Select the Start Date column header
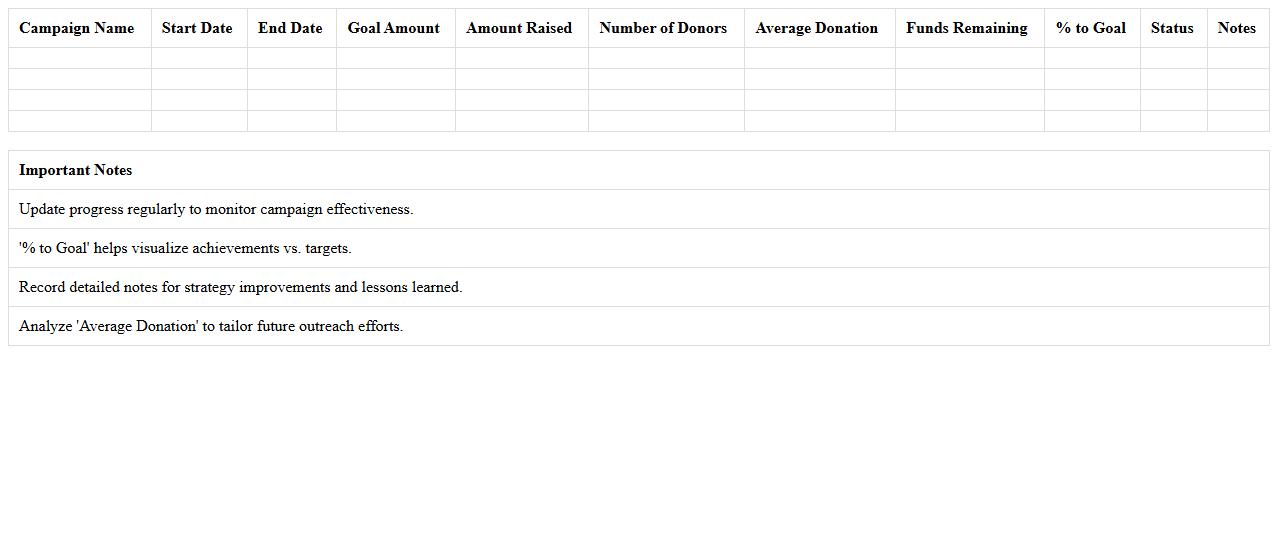Viewport: 1278px width, 550px height. pyautogui.click(x=197, y=28)
